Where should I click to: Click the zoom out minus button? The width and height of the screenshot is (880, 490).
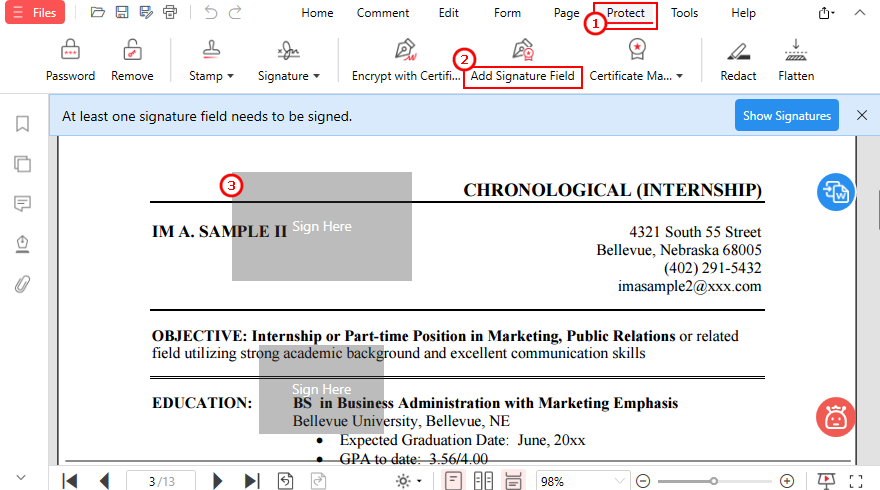coord(643,481)
